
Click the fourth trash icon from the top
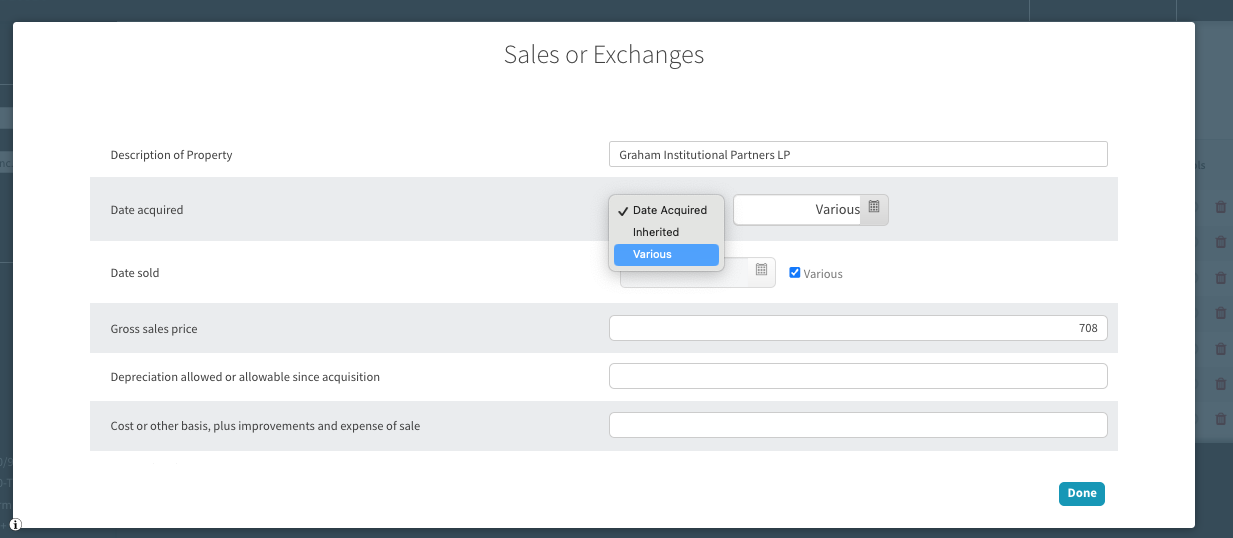1220,313
